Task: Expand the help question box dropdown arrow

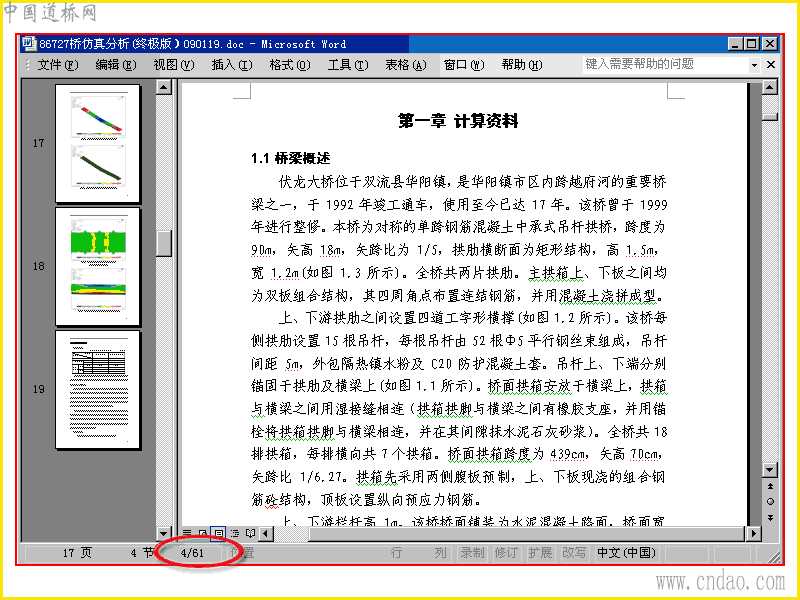Action: point(754,65)
